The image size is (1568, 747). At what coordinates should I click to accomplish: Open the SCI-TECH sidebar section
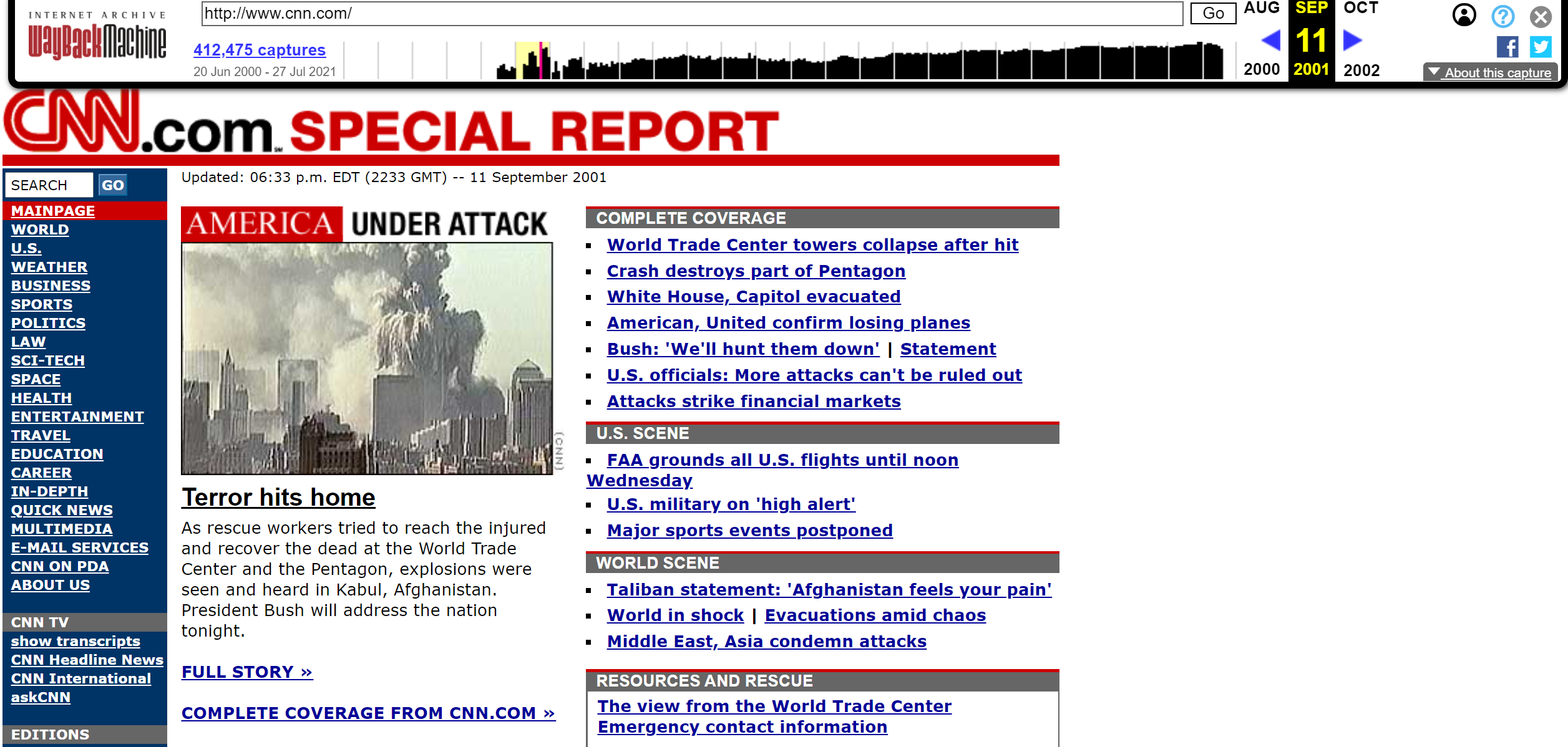tap(47, 360)
